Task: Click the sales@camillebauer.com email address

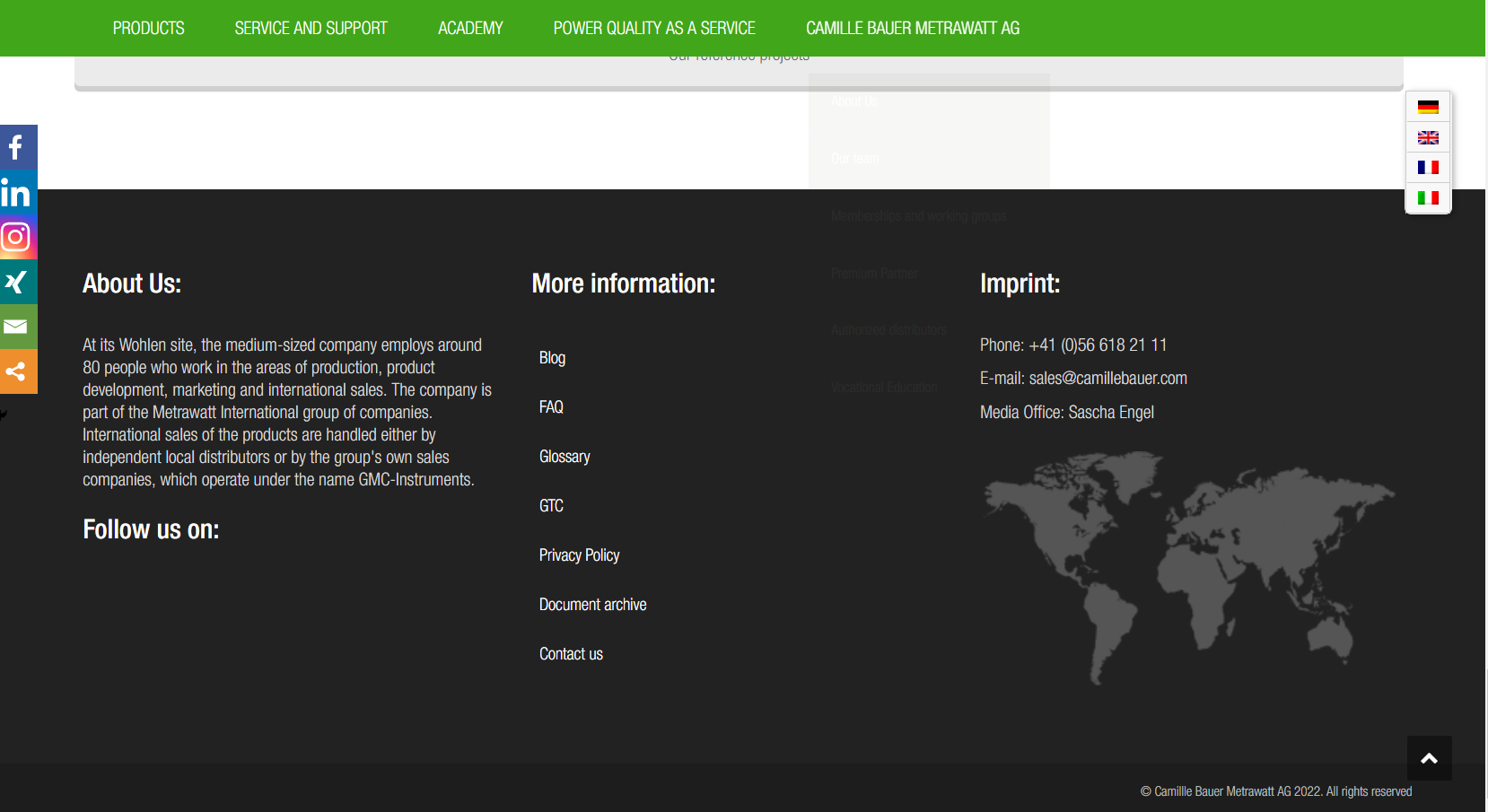Action: (x=1107, y=378)
